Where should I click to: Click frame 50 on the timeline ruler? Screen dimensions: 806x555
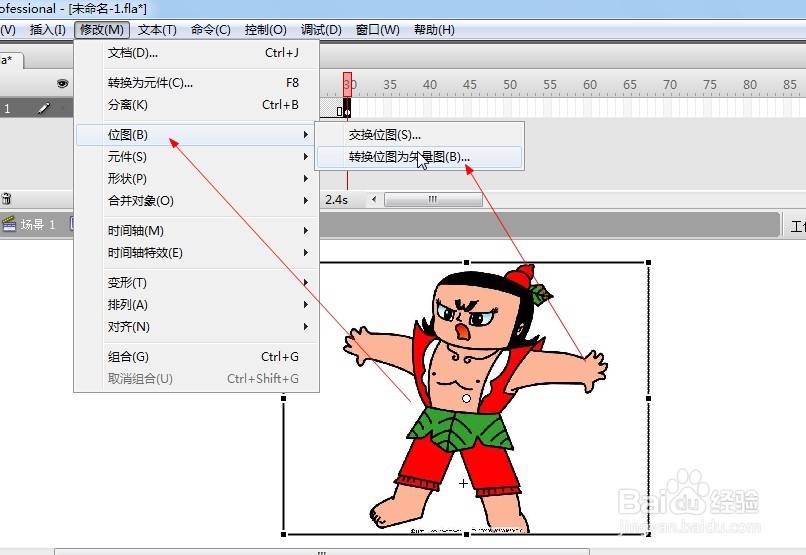(x=510, y=84)
